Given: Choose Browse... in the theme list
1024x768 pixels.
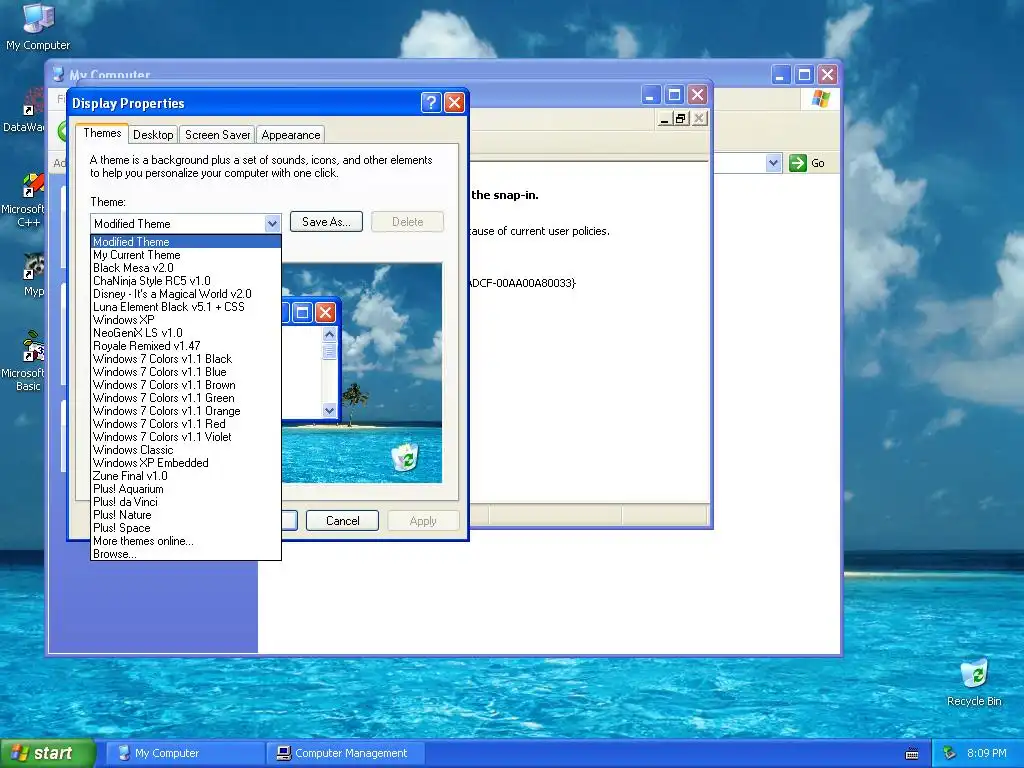Looking at the screenshot, I should point(185,554).
